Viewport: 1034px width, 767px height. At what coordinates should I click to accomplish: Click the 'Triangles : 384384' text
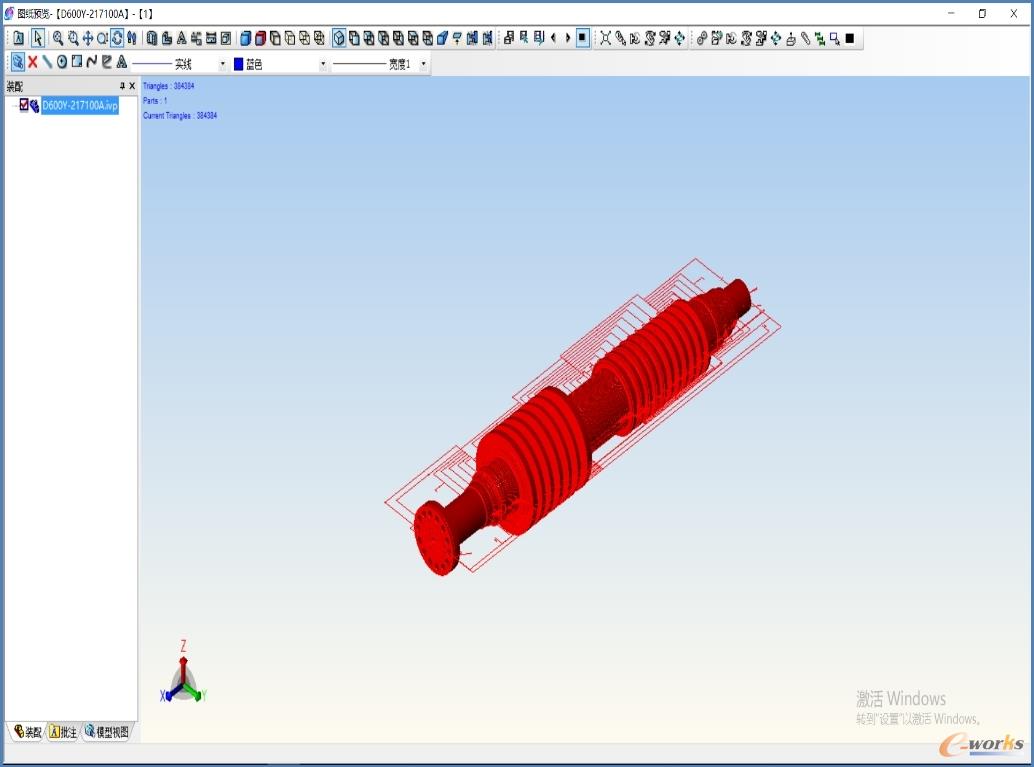[x=168, y=86]
